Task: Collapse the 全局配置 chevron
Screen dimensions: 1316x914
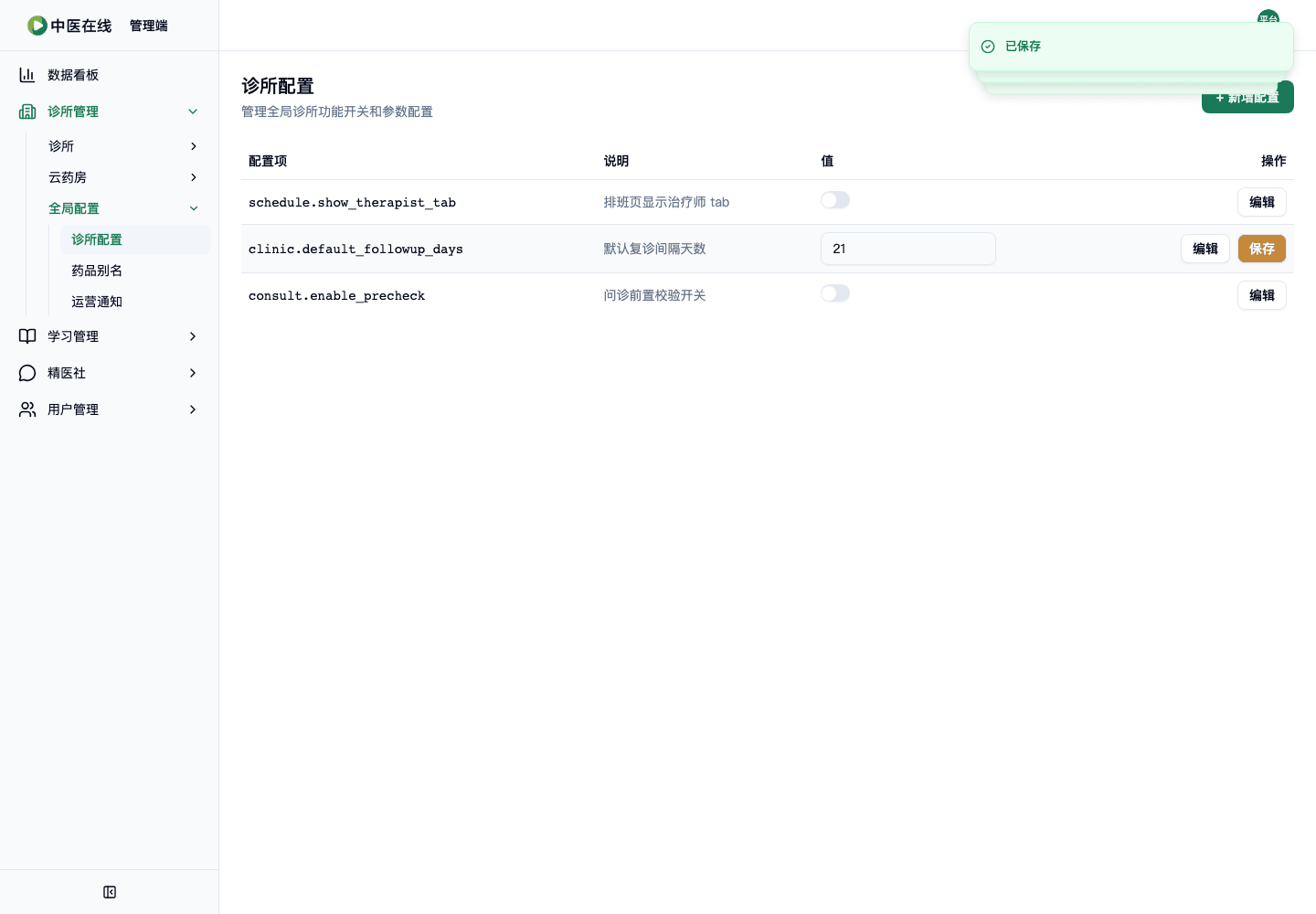Action: (193, 208)
